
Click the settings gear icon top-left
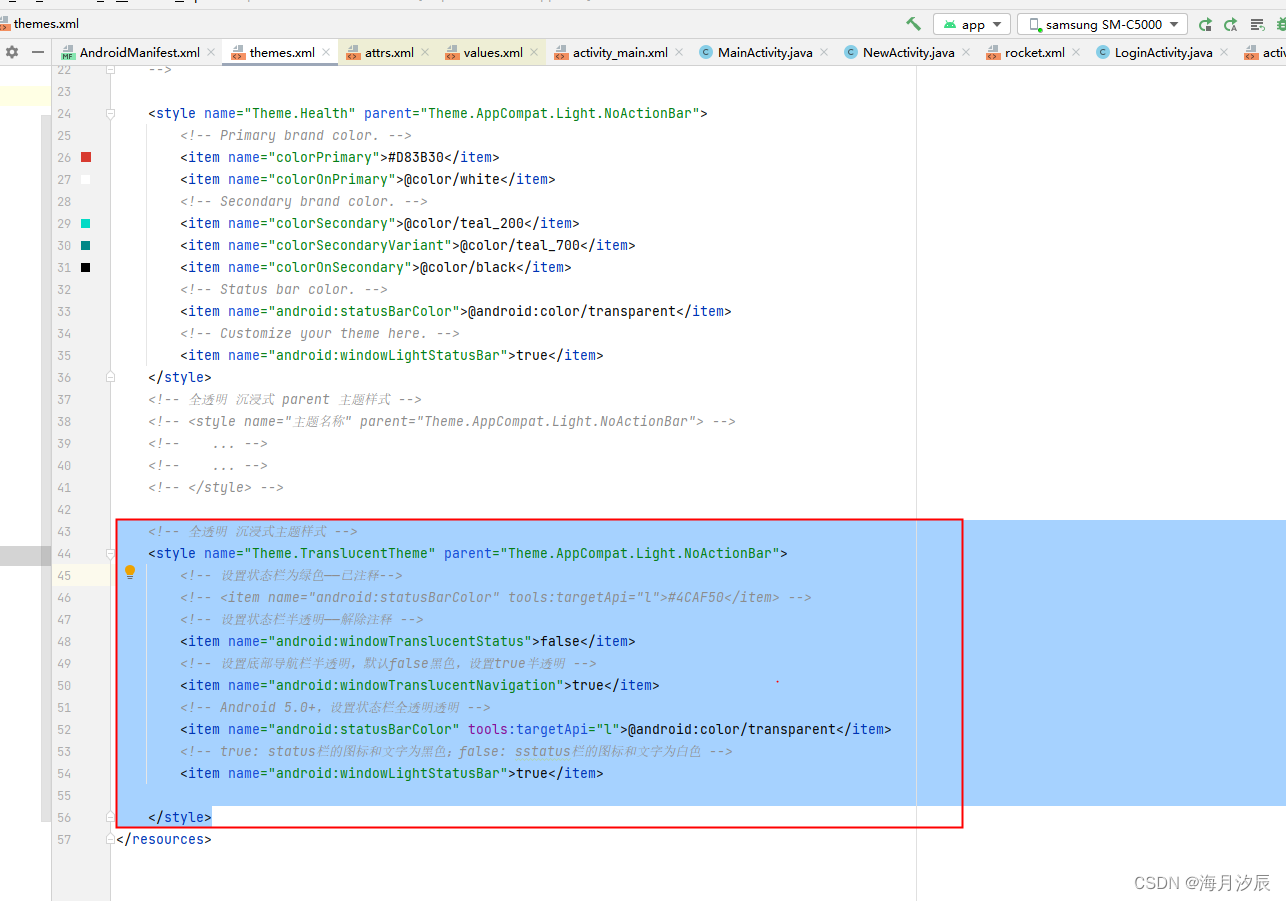(14, 52)
